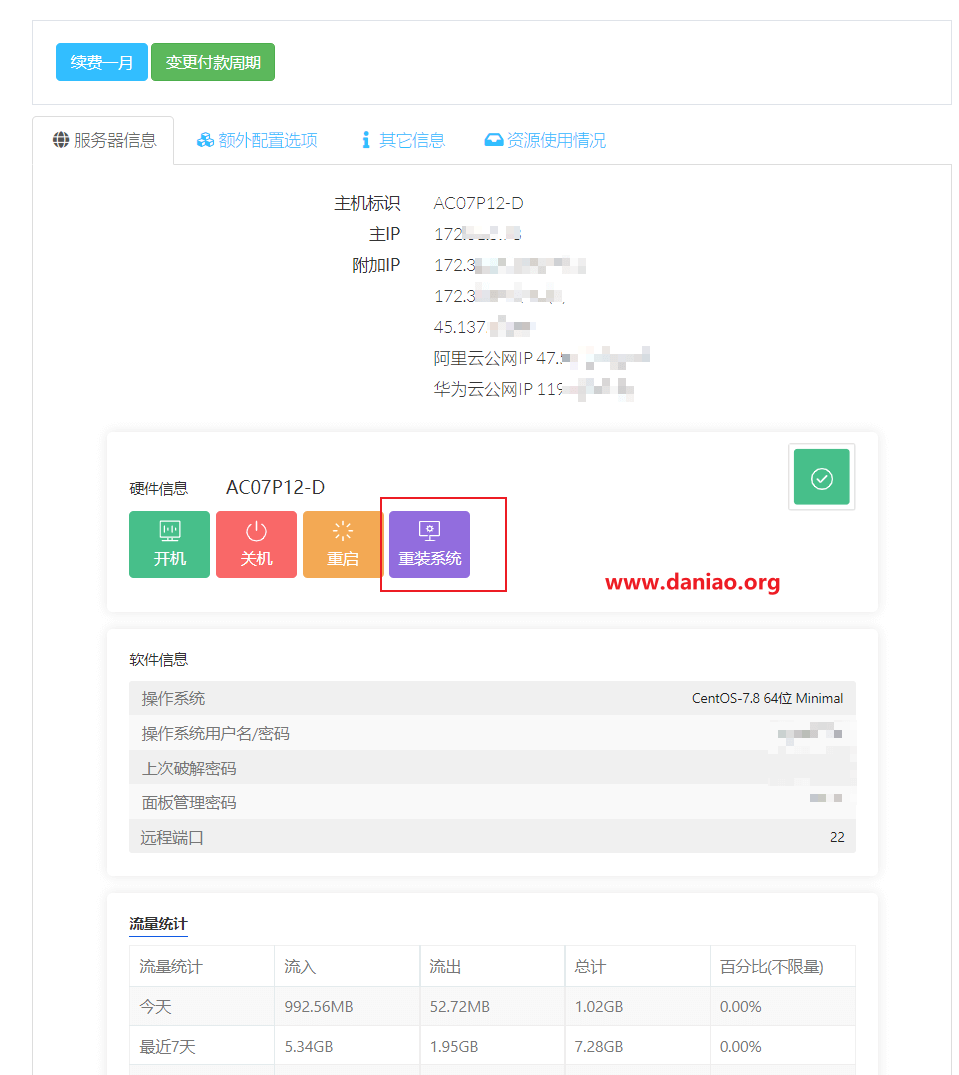Click the 百分比(不限量) column header
This screenshot has height=1075, width=959.
click(x=771, y=967)
